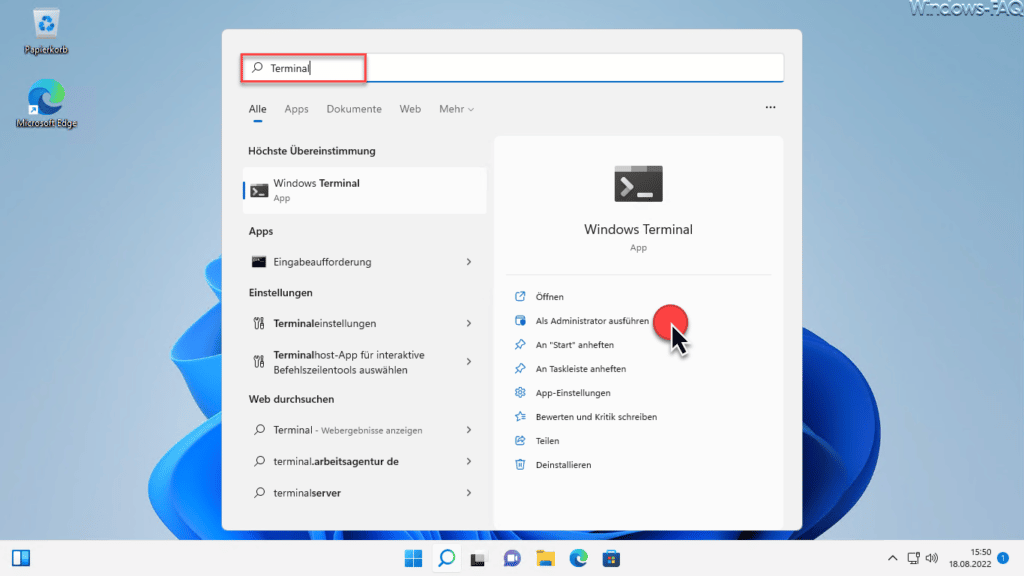1024x576 pixels.
Task: Choose An Taskleiste anheften
Action: pos(581,369)
